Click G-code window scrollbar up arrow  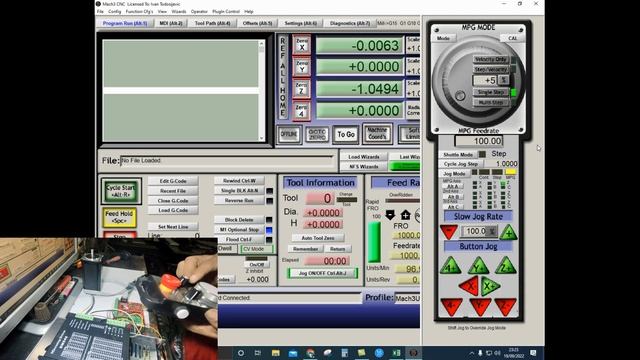(x=262, y=43)
